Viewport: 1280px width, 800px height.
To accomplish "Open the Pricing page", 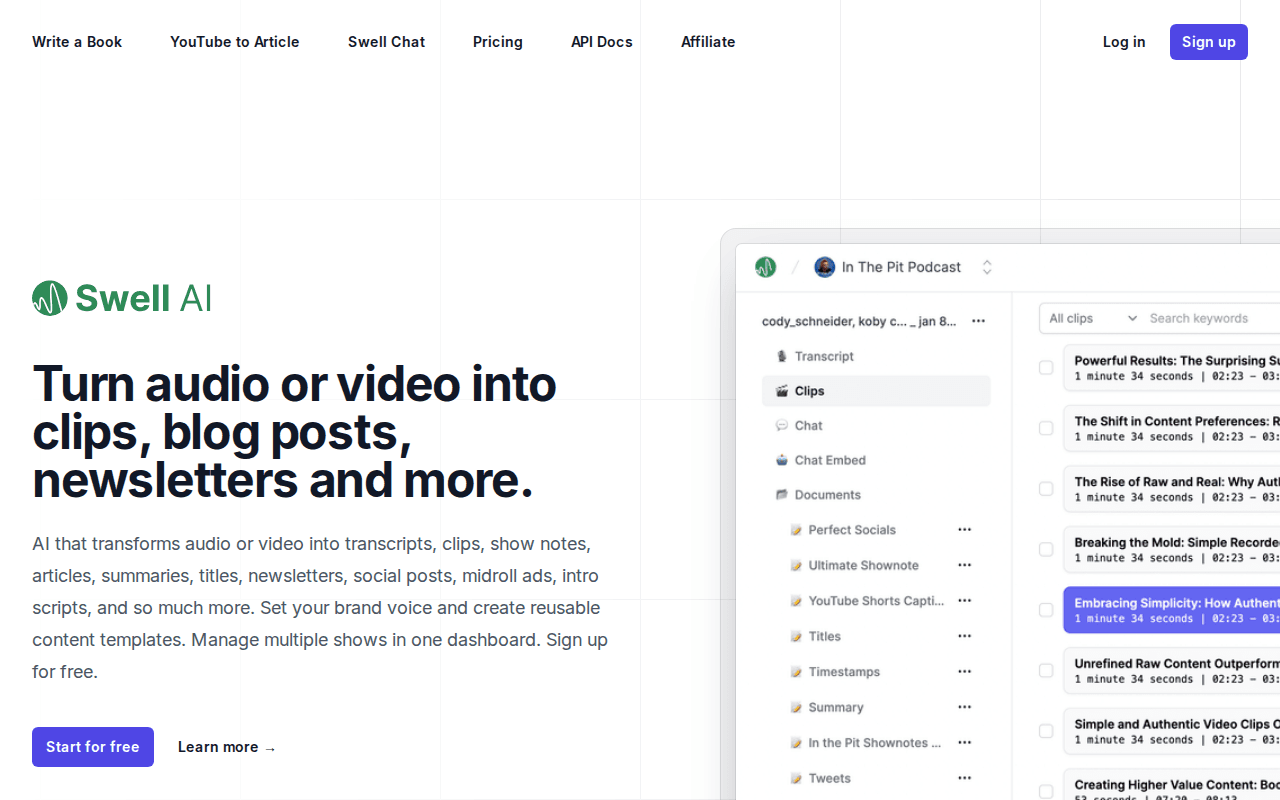I will coord(498,42).
